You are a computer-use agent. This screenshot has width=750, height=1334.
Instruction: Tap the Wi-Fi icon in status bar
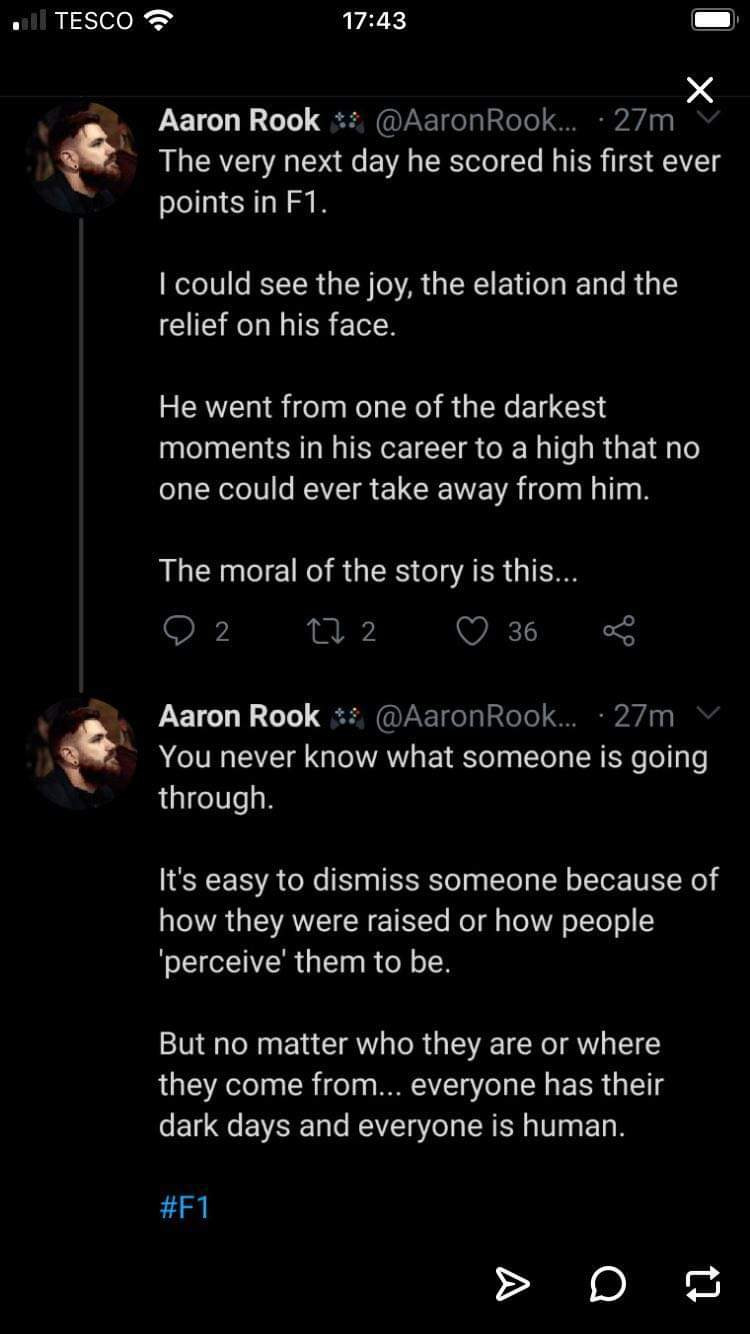(158, 21)
